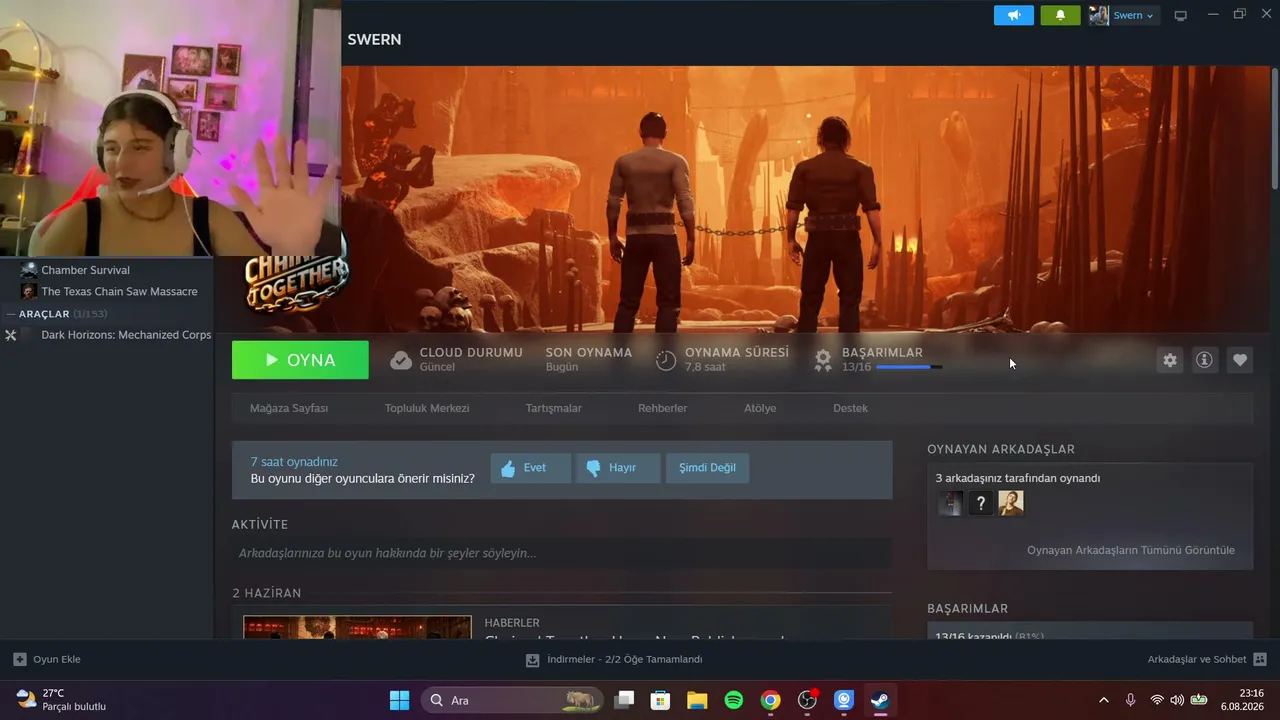Open the Destek tab

(851, 408)
